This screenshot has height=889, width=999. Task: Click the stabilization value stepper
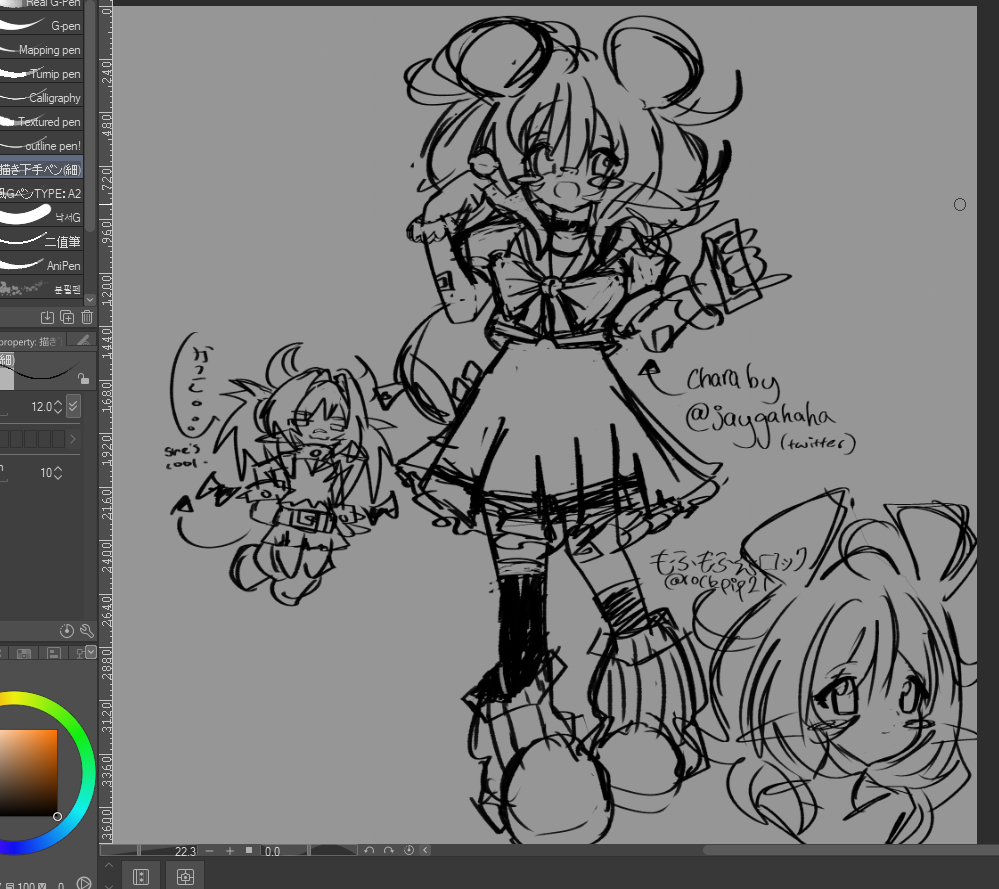(x=58, y=473)
